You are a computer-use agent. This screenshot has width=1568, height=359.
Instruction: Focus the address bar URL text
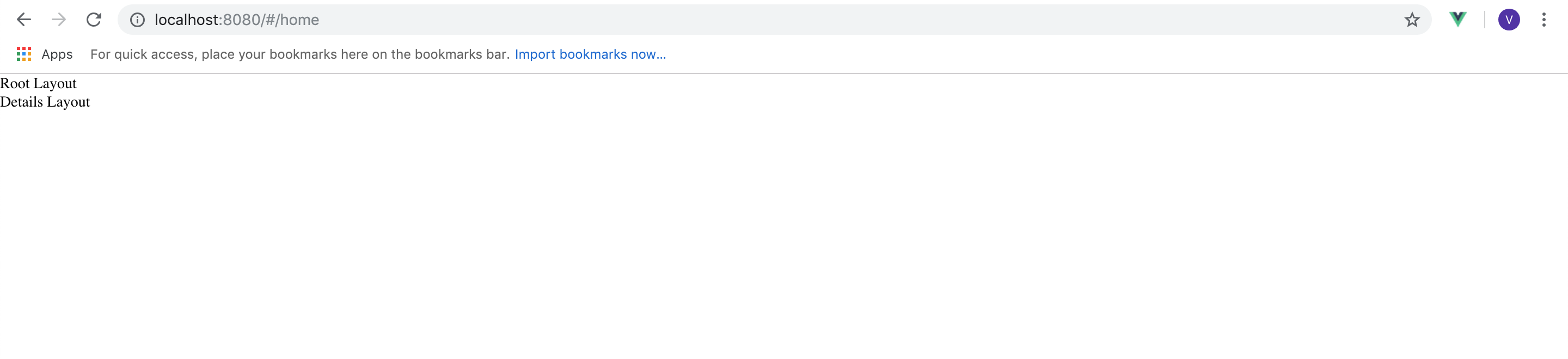pos(237,20)
